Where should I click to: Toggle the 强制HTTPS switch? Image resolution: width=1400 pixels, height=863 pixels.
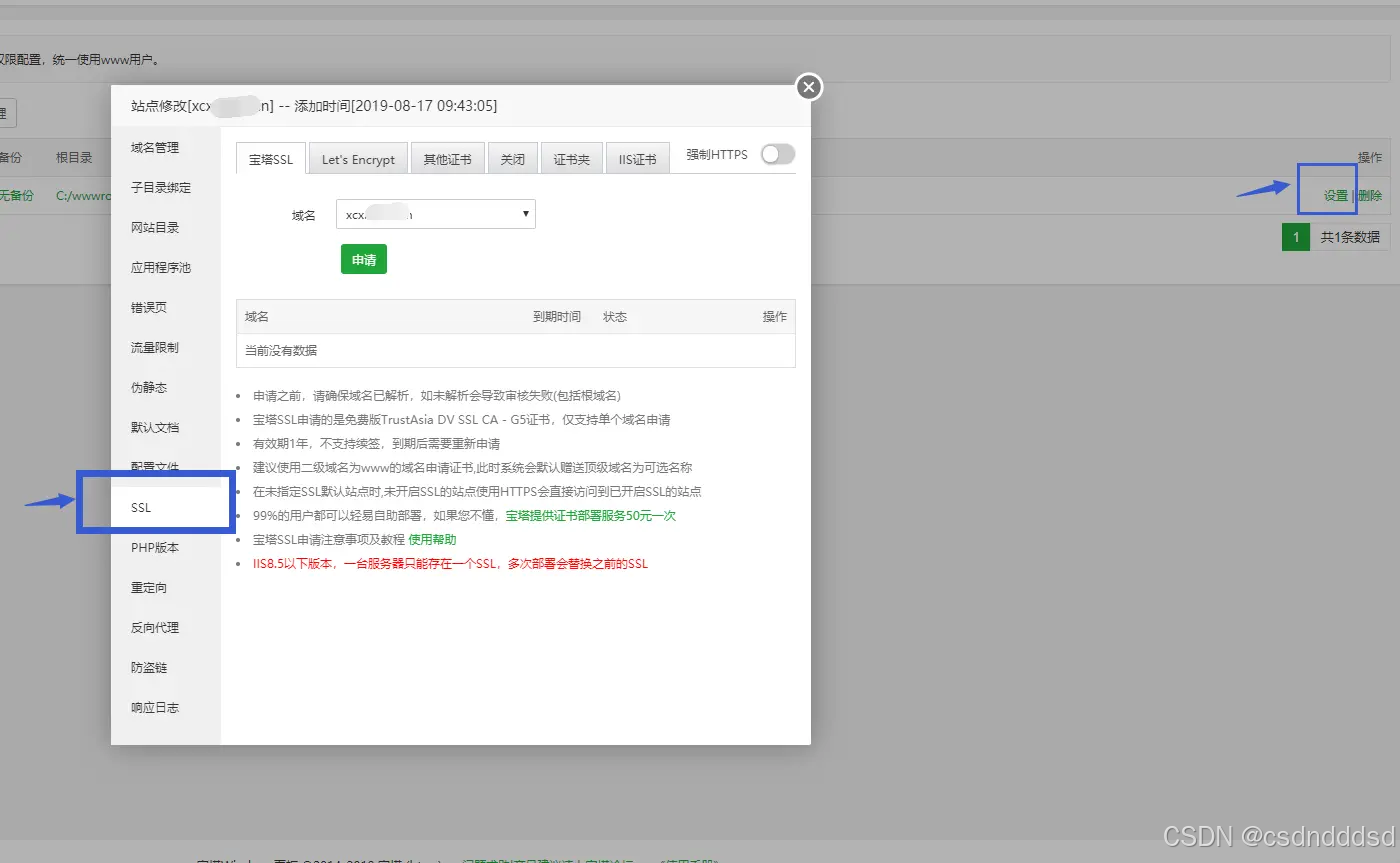(778, 154)
